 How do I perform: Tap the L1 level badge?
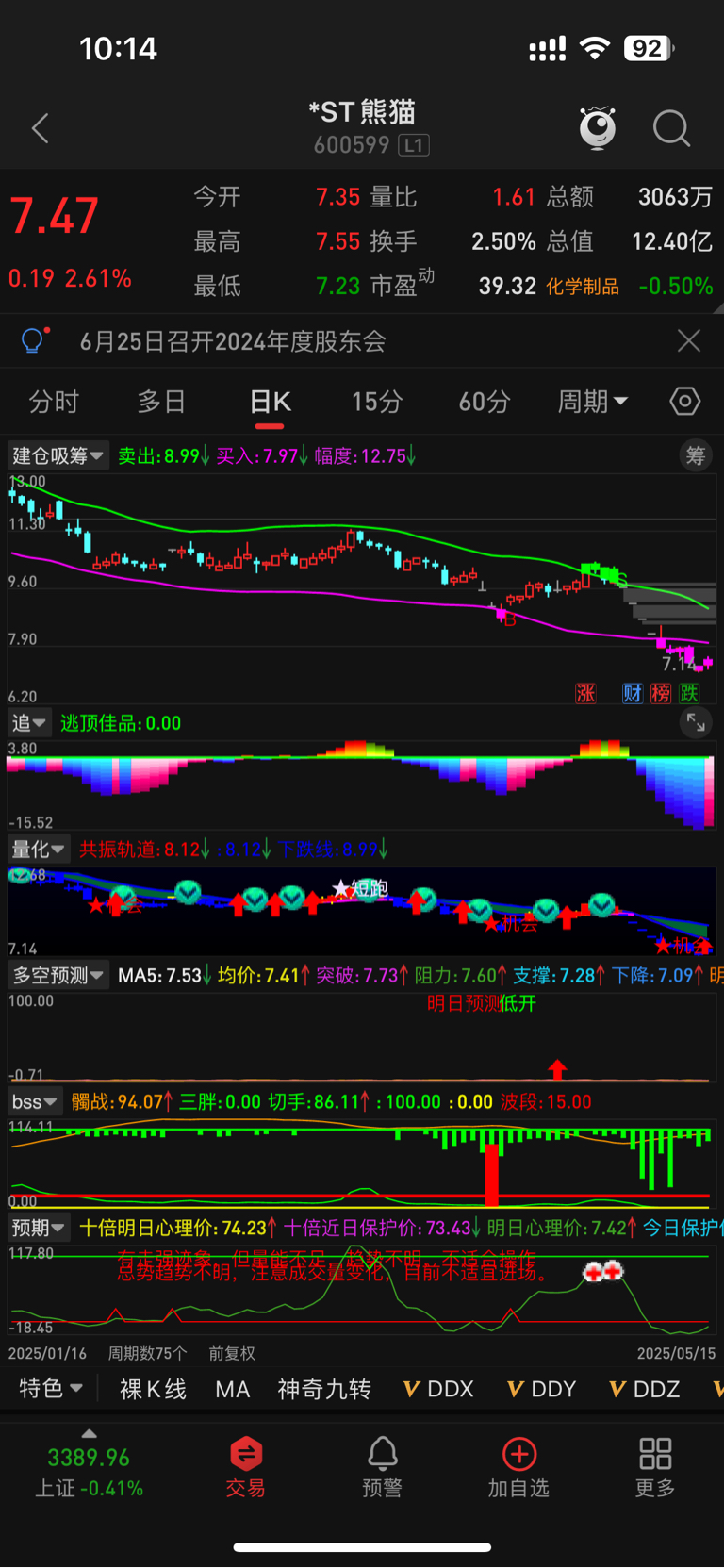coord(414,144)
